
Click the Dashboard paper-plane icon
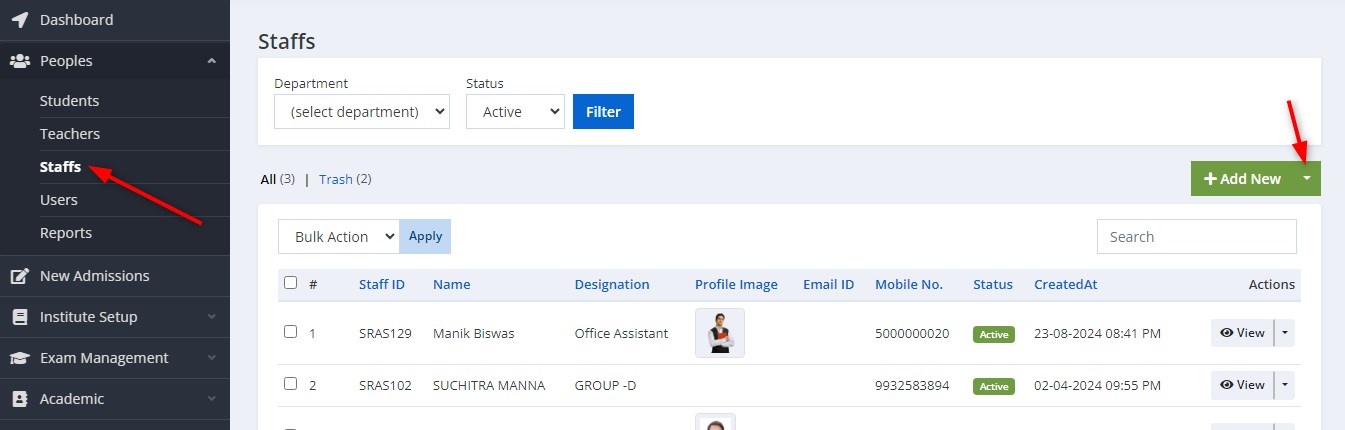[x=20, y=19]
